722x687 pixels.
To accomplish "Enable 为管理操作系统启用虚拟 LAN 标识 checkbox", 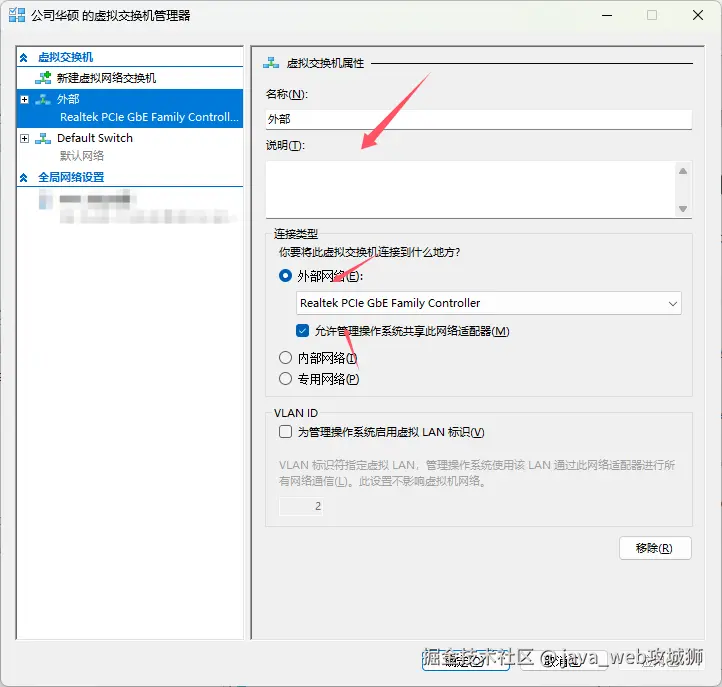I will 285,432.
